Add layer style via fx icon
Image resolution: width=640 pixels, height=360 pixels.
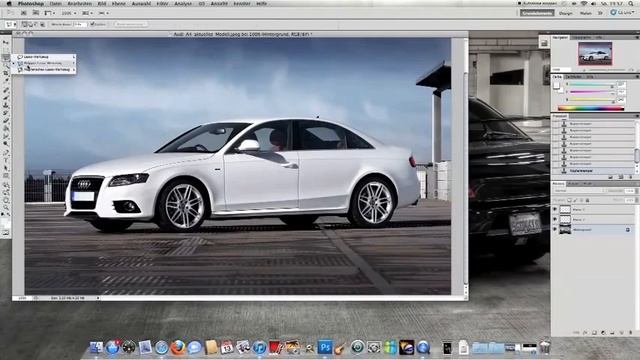(585, 333)
